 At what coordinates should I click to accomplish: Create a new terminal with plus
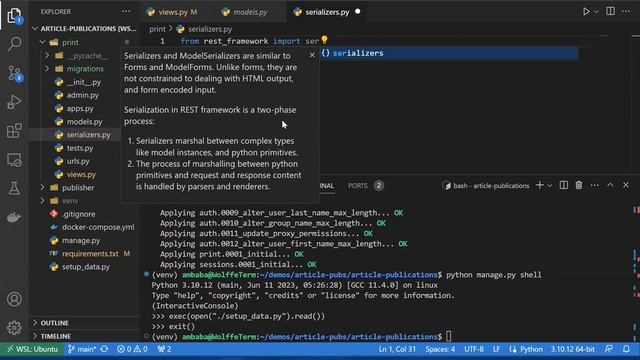539,185
